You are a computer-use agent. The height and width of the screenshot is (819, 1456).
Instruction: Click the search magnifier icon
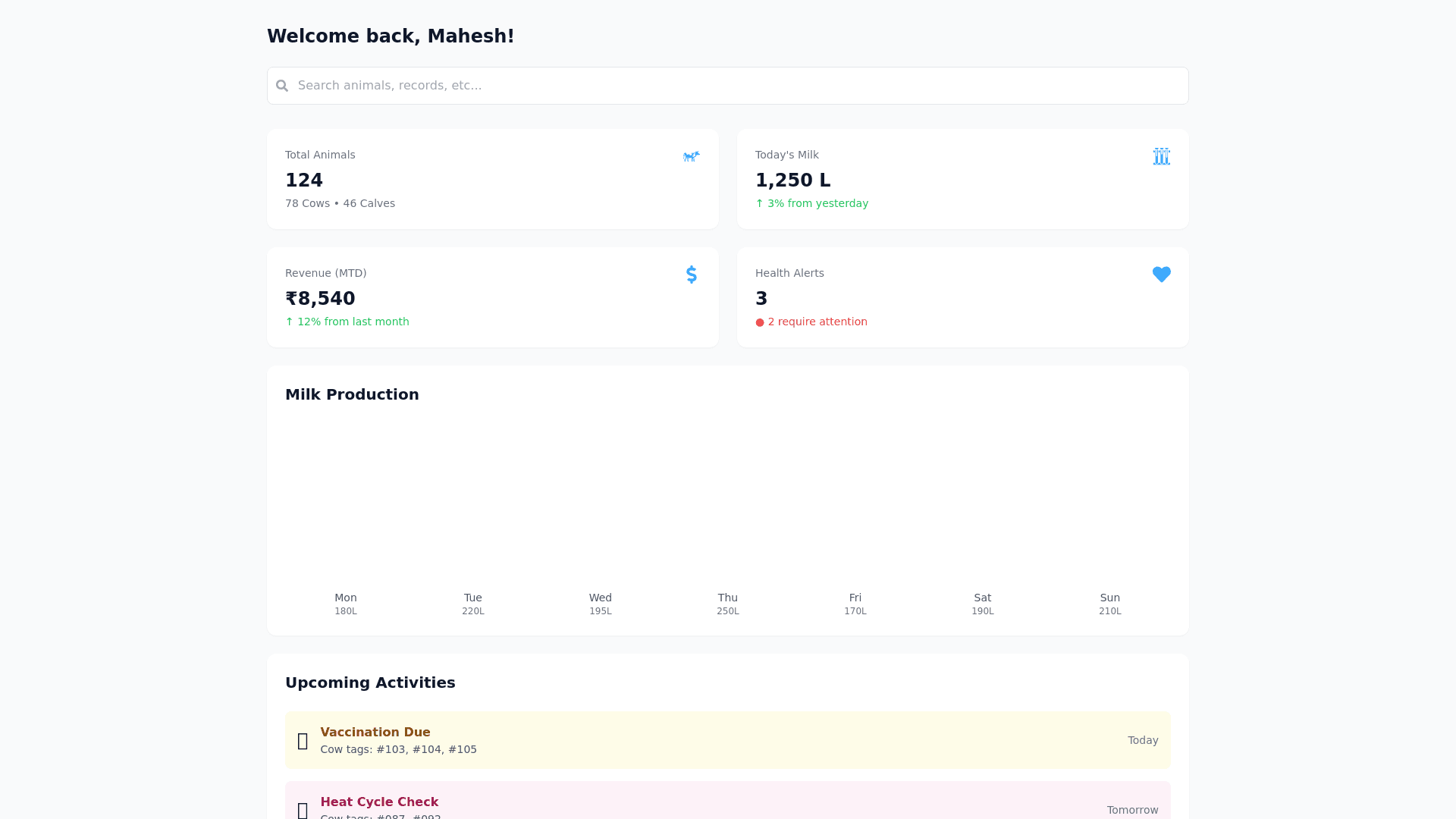(282, 86)
